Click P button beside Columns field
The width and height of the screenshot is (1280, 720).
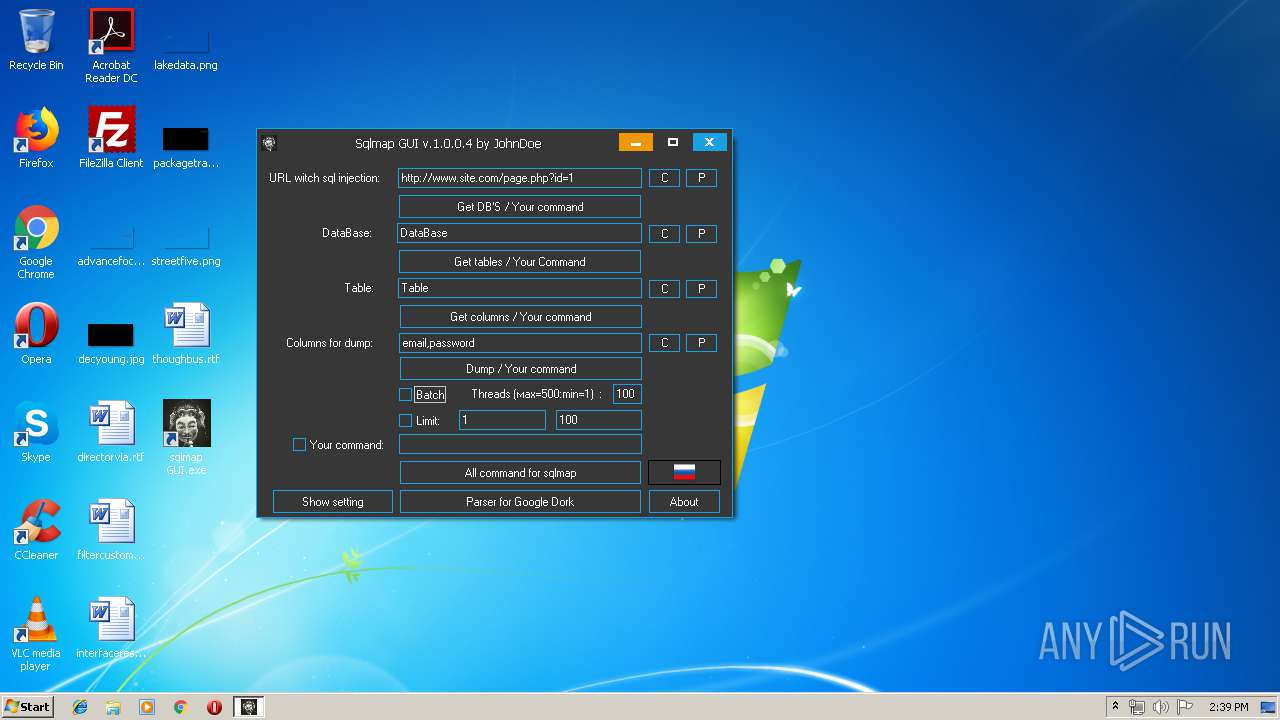tap(701, 343)
